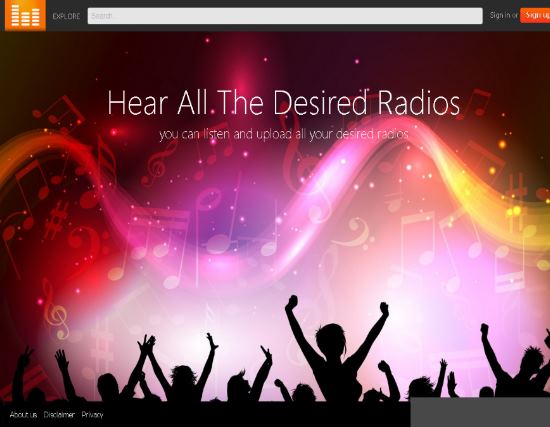Click the Sign in link
550x427 pixels.
pyautogui.click(x=499, y=15)
